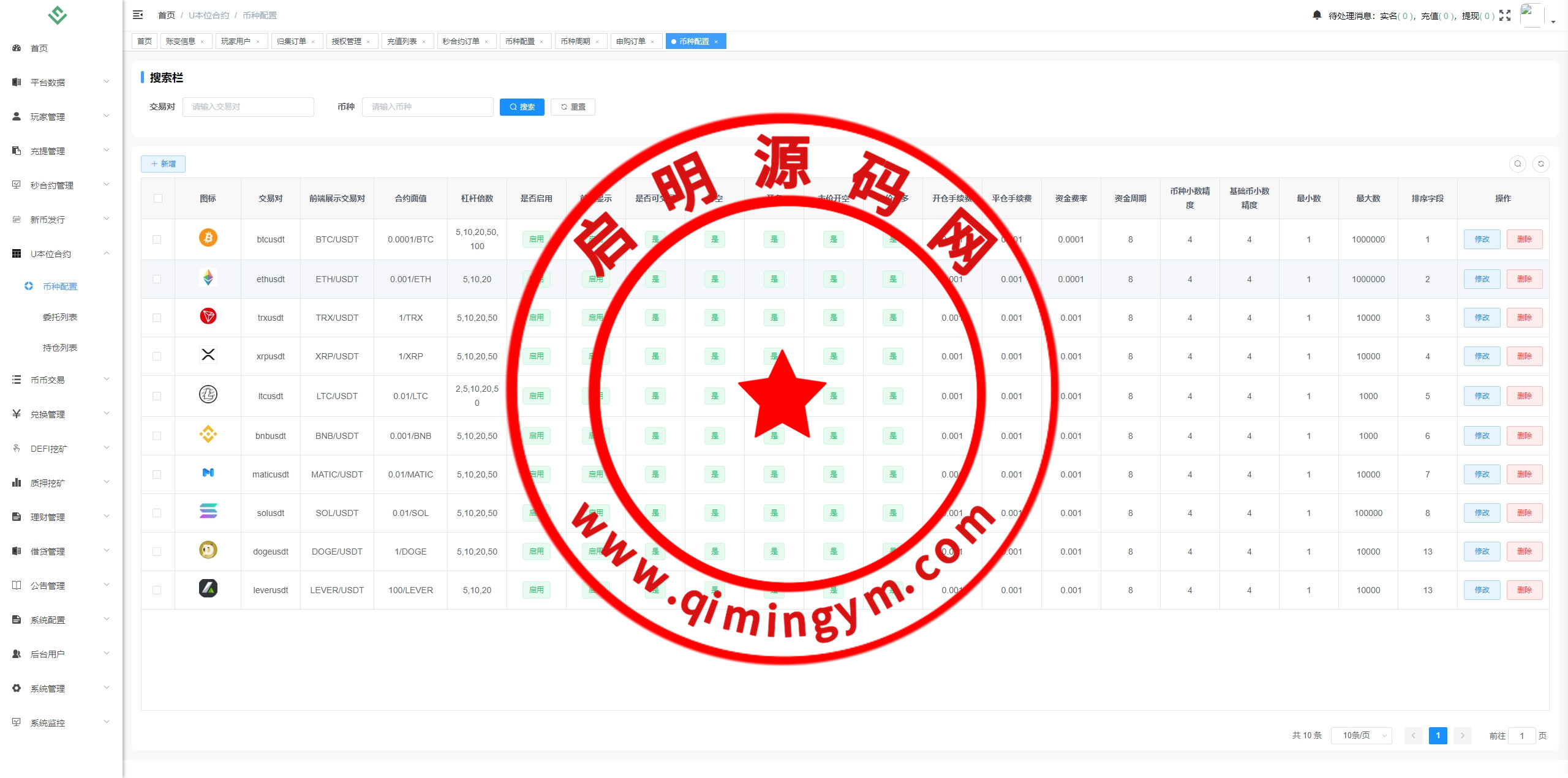Click the blue 搜索 button
Viewport: 1568px width, 778px height.
click(x=522, y=107)
